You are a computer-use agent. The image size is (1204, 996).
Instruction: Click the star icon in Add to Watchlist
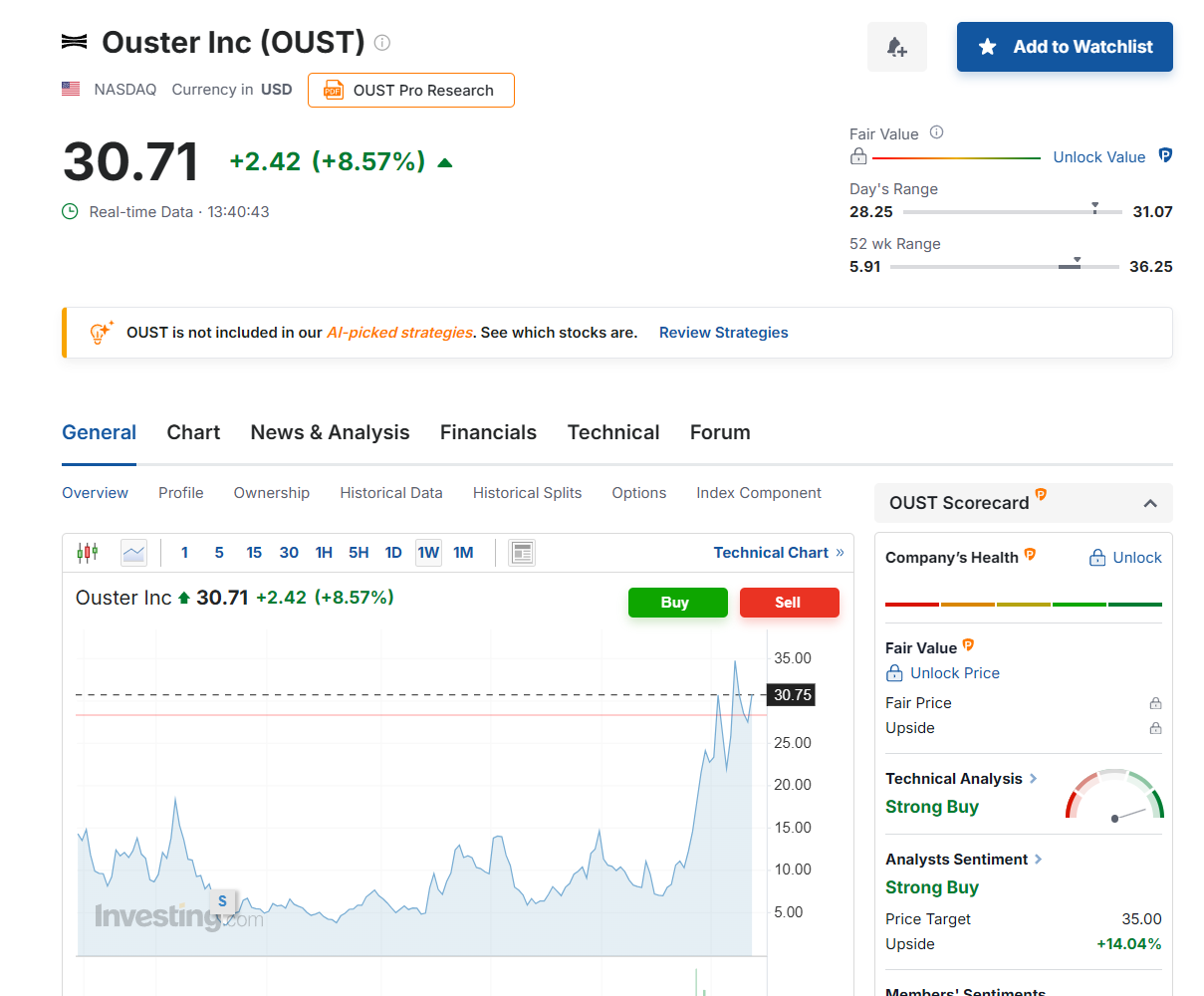tap(988, 47)
